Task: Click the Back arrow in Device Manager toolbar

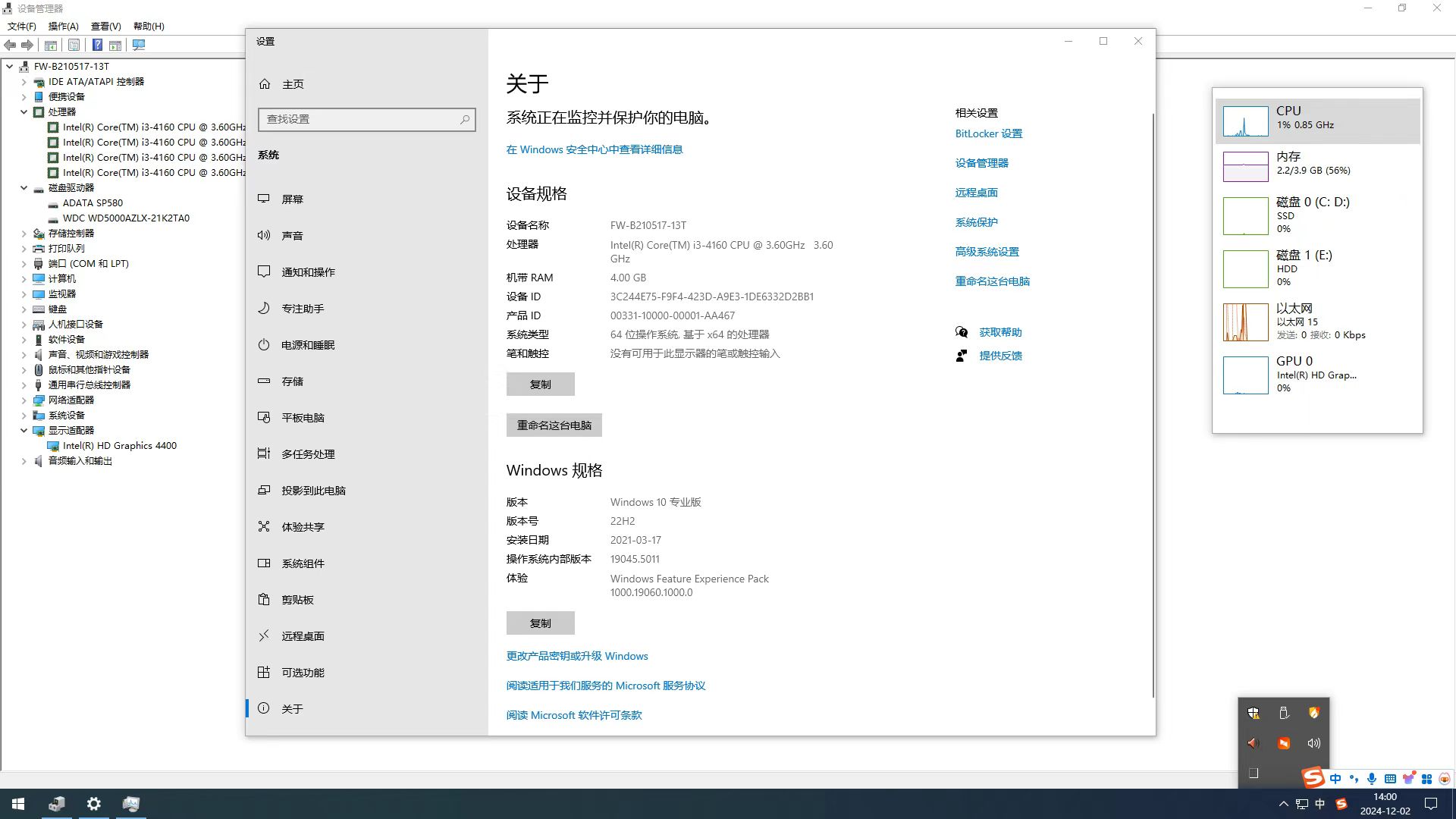Action: 10,45
